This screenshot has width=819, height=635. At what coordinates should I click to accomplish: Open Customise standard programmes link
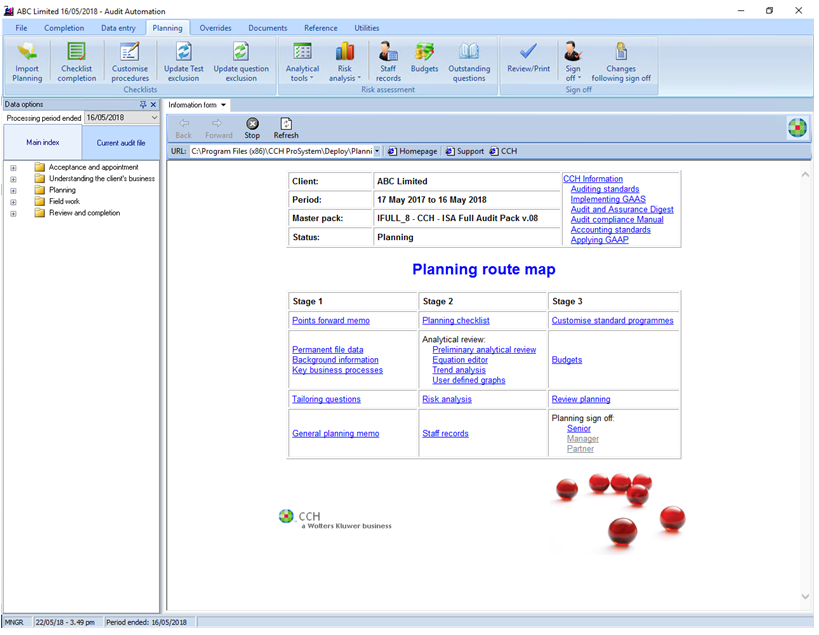coord(612,321)
